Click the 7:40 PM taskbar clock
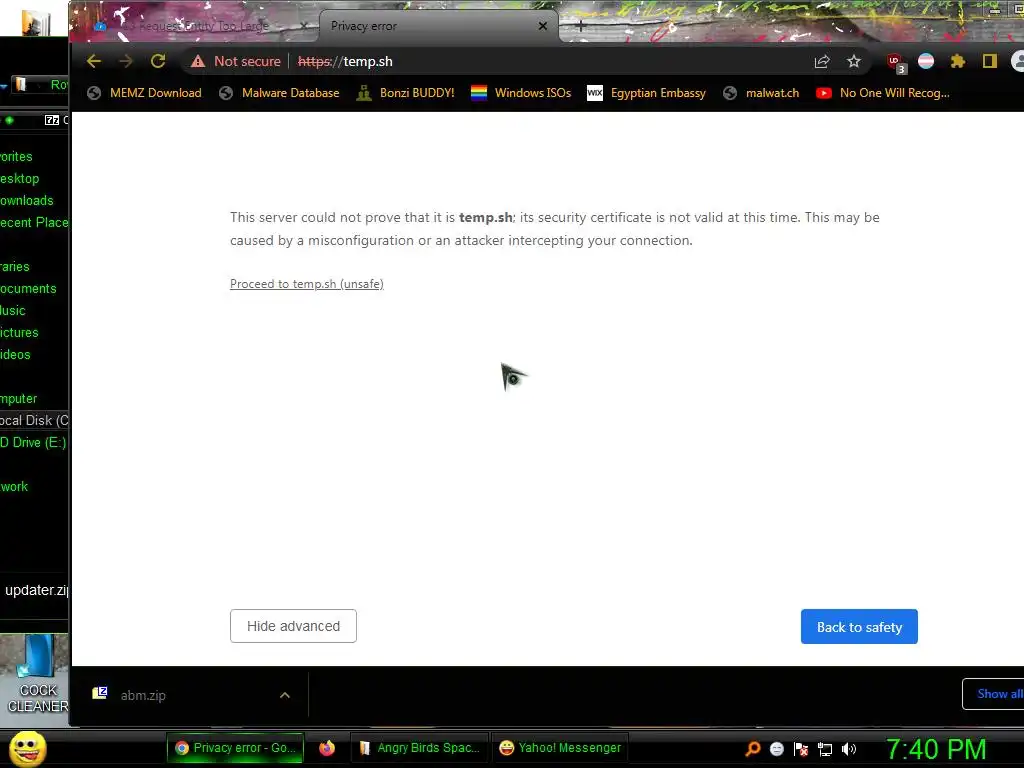Image resolution: width=1024 pixels, height=768 pixels. pos(936,749)
